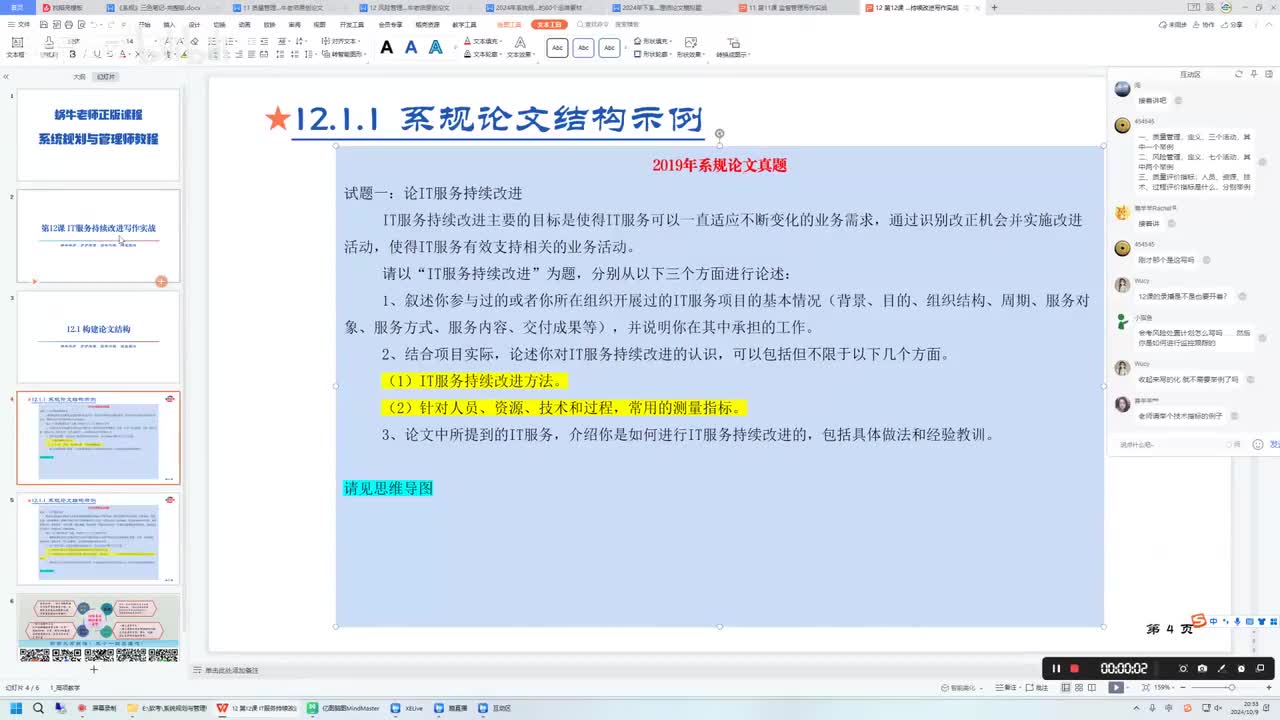Open 文本轮廓 dropdown
The width and height of the screenshot is (1280, 720).
483,54
